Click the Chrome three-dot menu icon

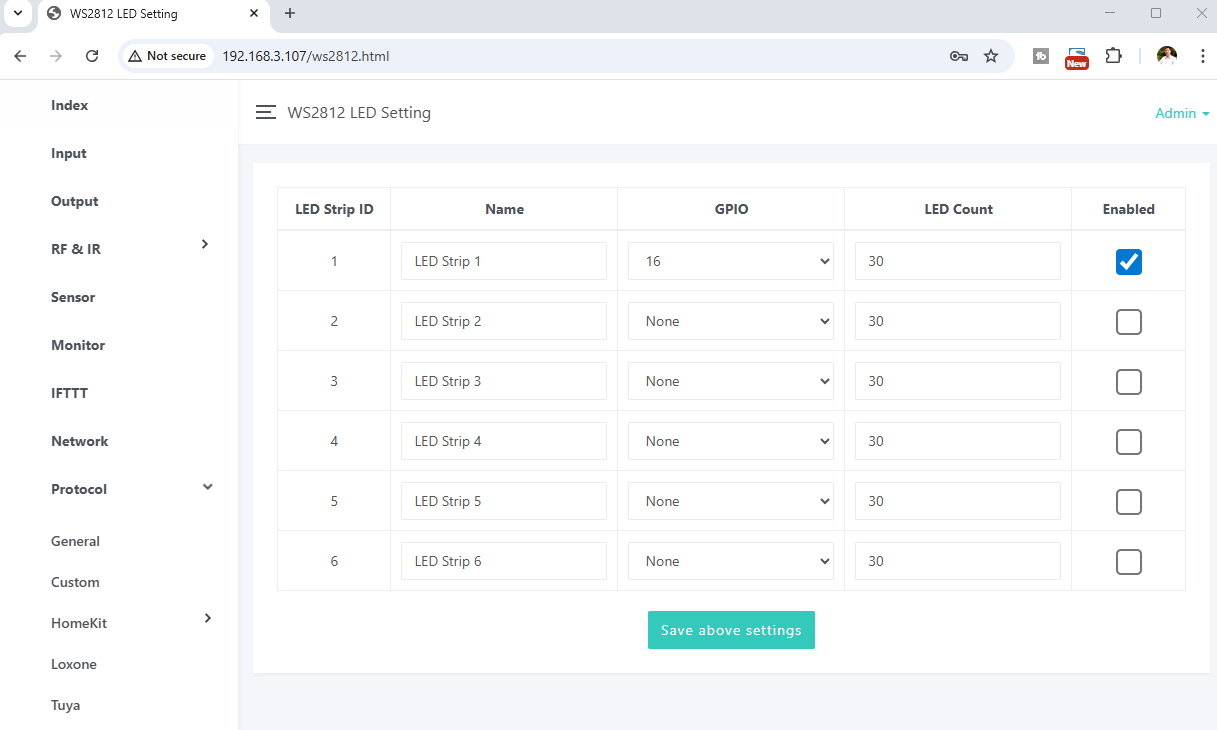coord(1202,56)
